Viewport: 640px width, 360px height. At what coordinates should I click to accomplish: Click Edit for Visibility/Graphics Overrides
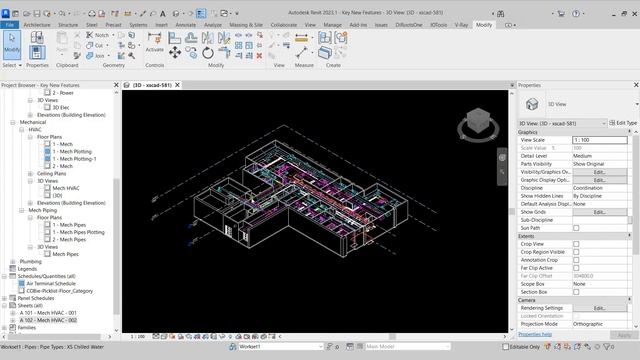[x=600, y=172]
